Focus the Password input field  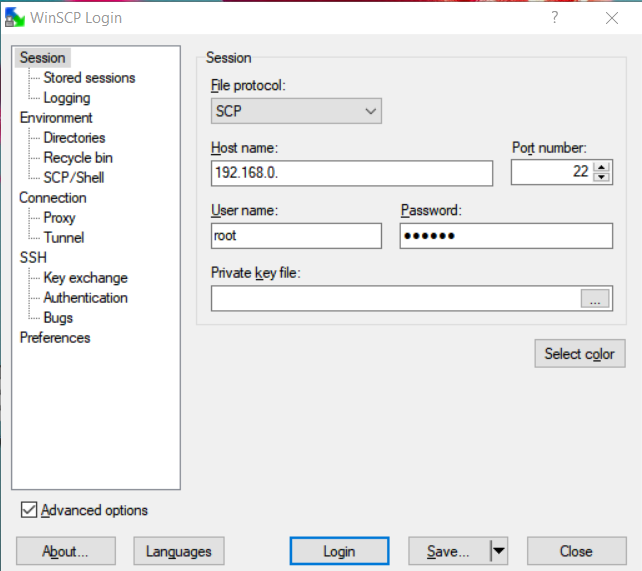[505, 236]
